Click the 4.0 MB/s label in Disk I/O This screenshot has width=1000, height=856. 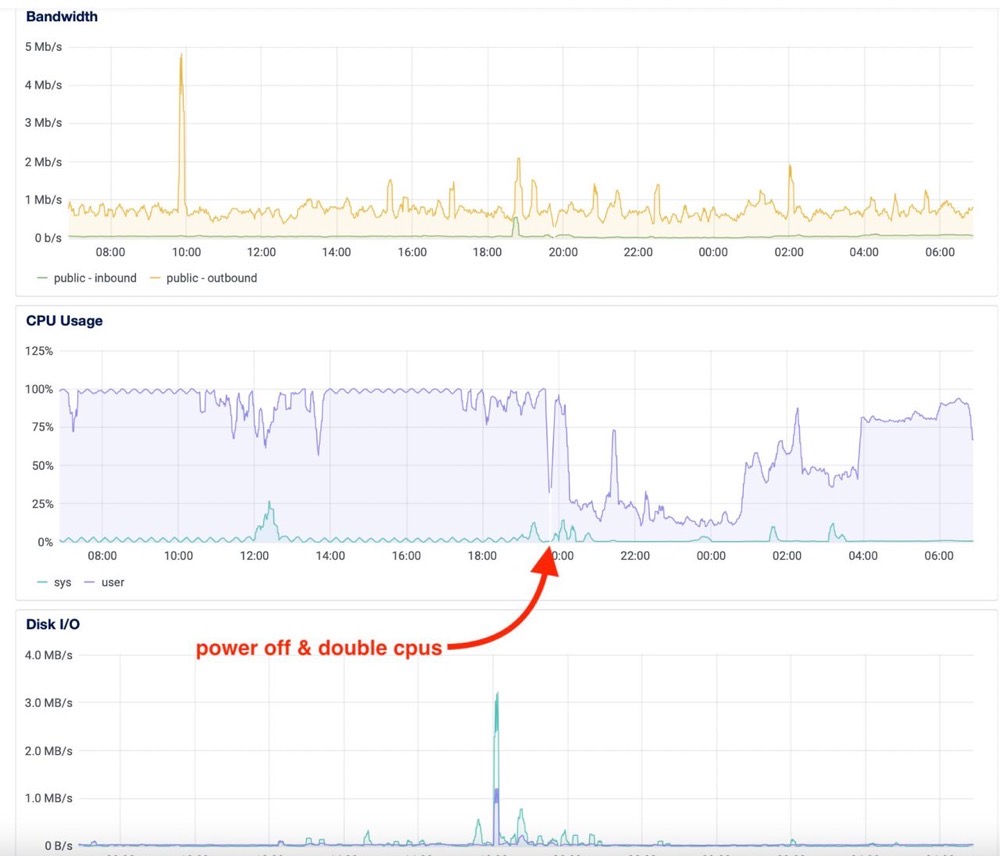click(48, 655)
